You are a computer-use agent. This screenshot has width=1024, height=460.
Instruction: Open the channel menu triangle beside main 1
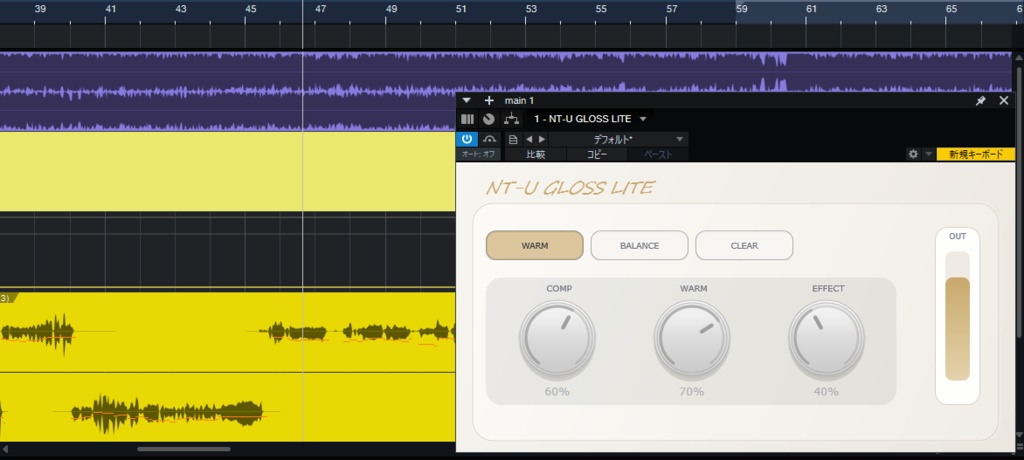tap(466, 101)
